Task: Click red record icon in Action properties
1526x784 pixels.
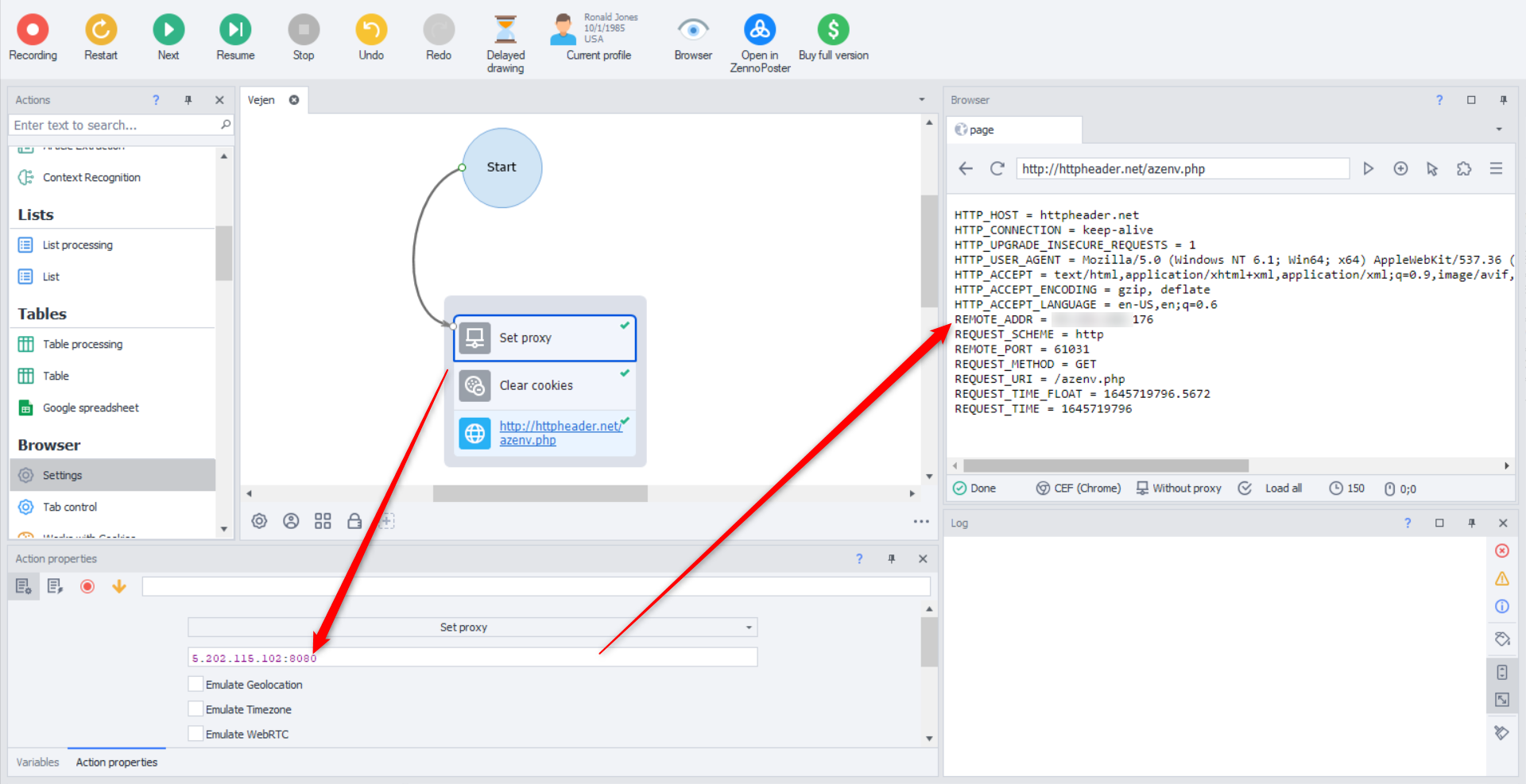Action: tap(87, 586)
